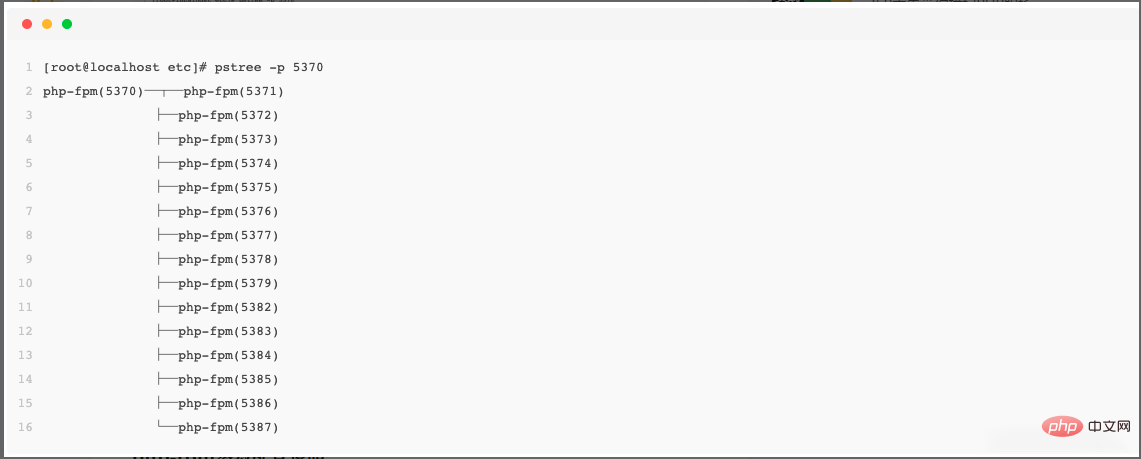
Task: Select the pstree -p 5370 command text
Action: click(x=269, y=68)
